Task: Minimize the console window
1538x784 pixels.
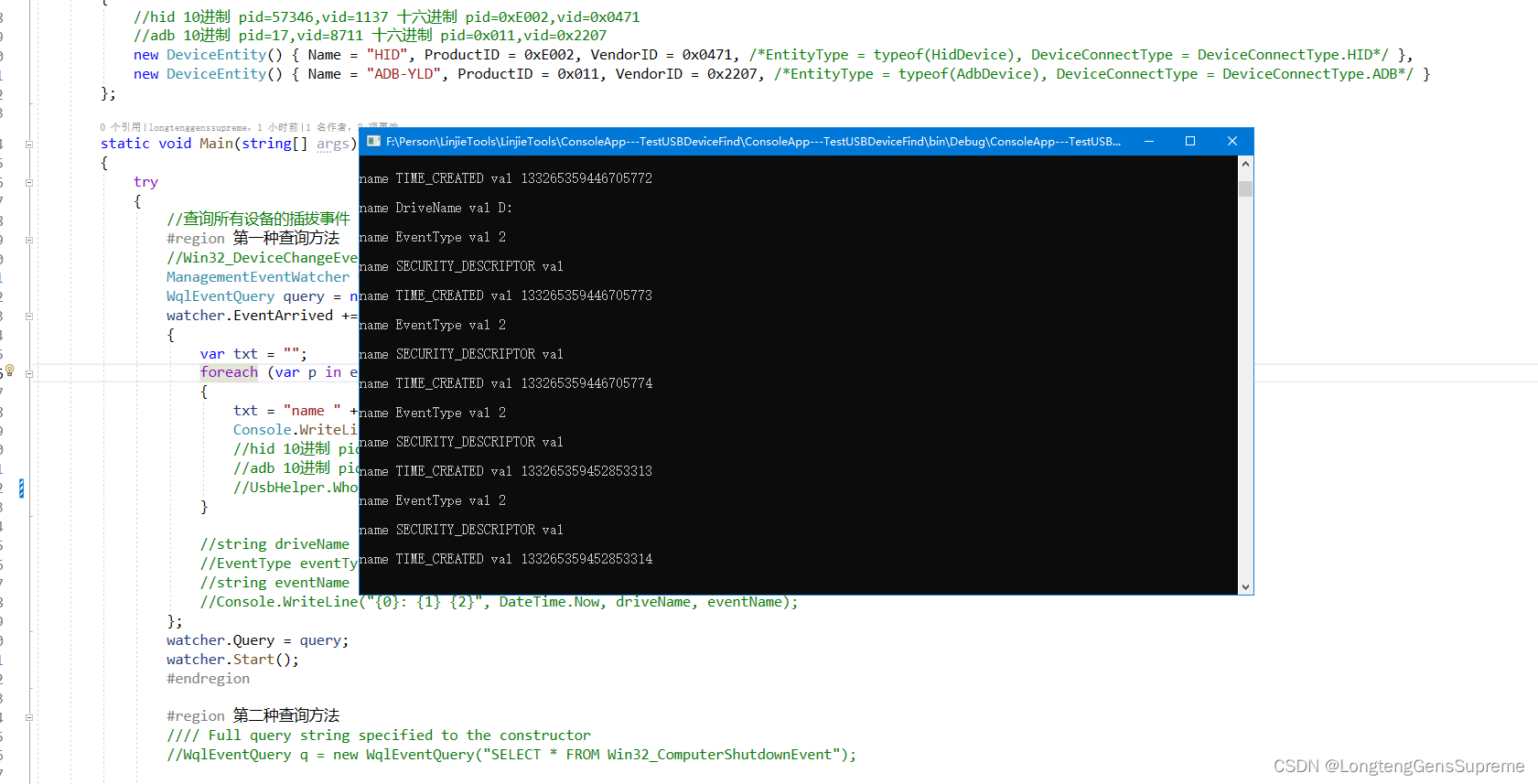Action: point(1148,141)
